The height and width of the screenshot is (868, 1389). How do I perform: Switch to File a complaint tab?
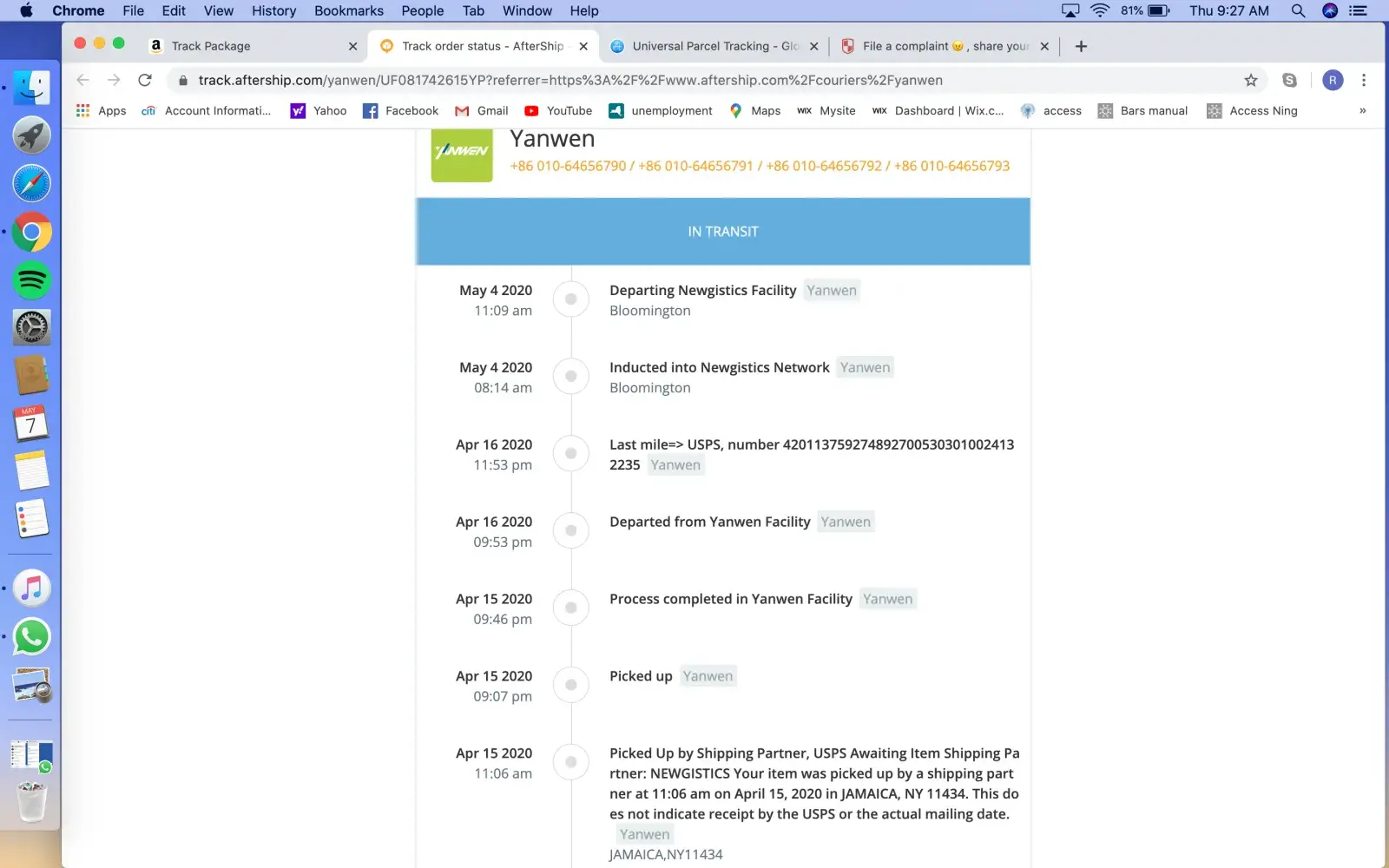(x=945, y=46)
